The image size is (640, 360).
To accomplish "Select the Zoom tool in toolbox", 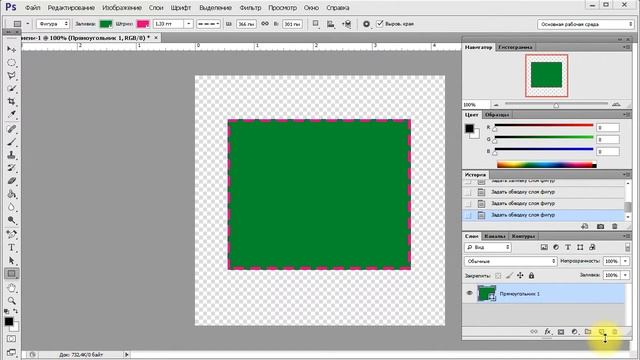I will coord(11,301).
